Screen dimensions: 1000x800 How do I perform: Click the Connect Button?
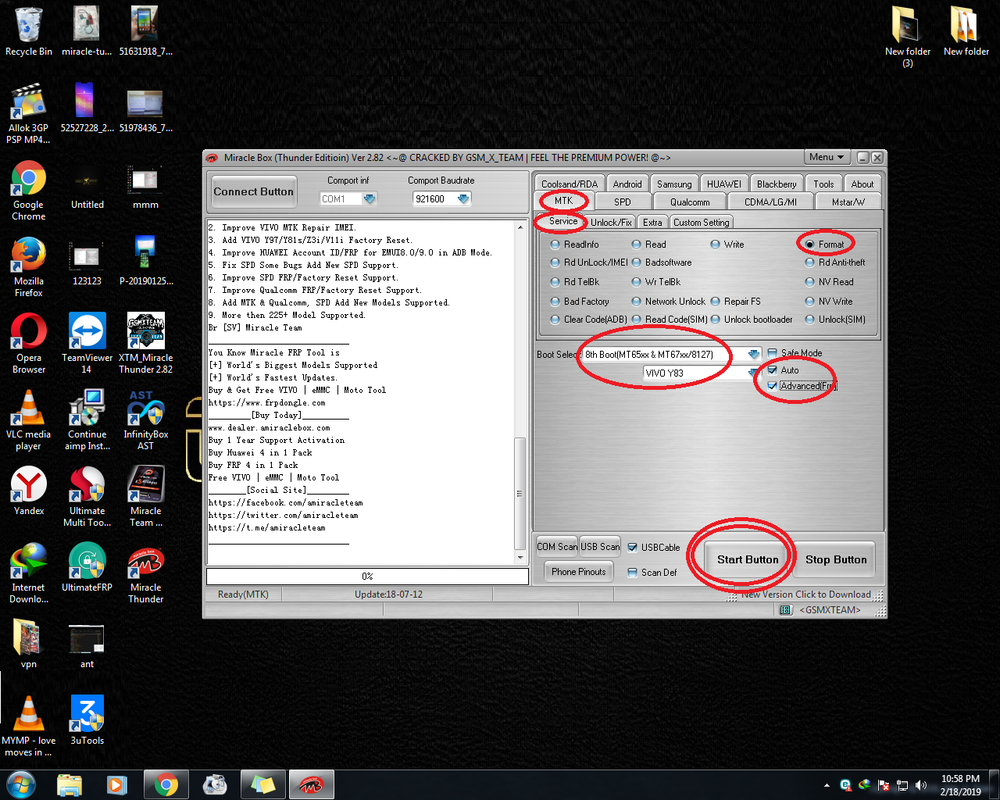[x=253, y=191]
